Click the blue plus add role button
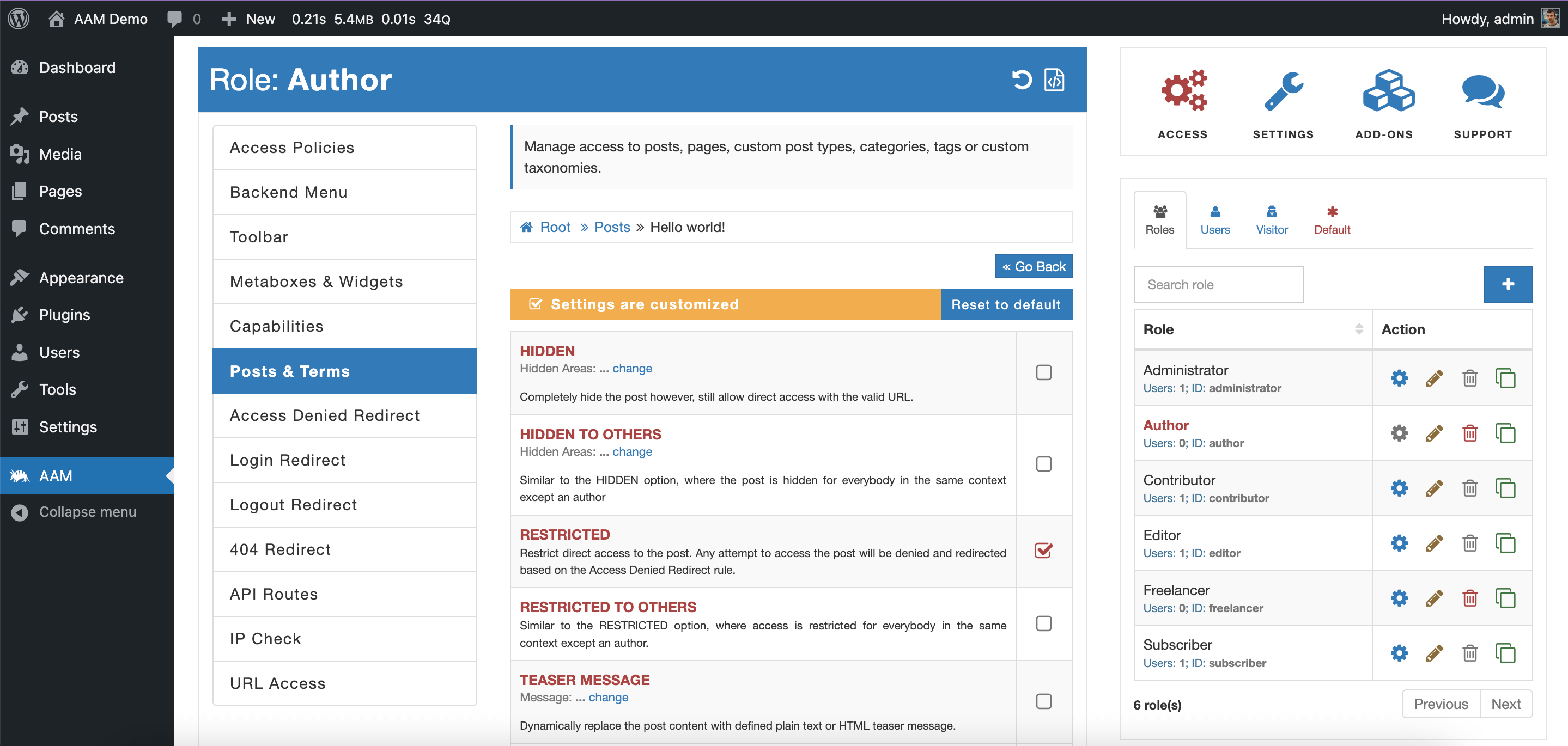The height and width of the screenshot is (746, 1568). 1508,284
